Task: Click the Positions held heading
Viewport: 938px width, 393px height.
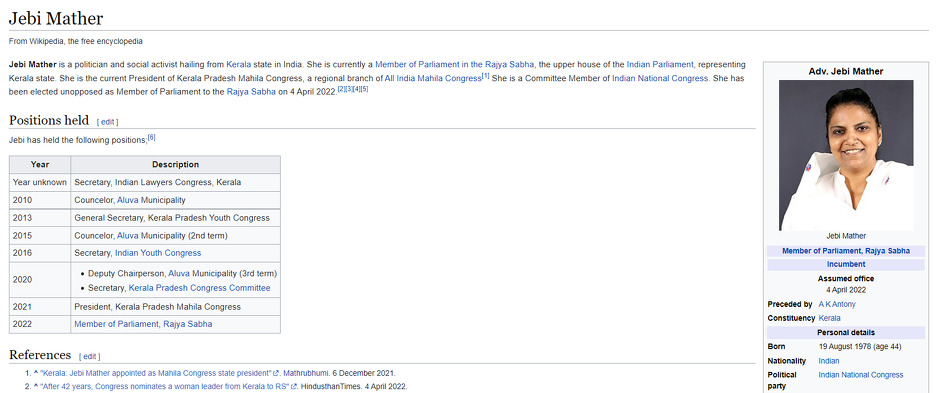Action: (x=49, y=120)
